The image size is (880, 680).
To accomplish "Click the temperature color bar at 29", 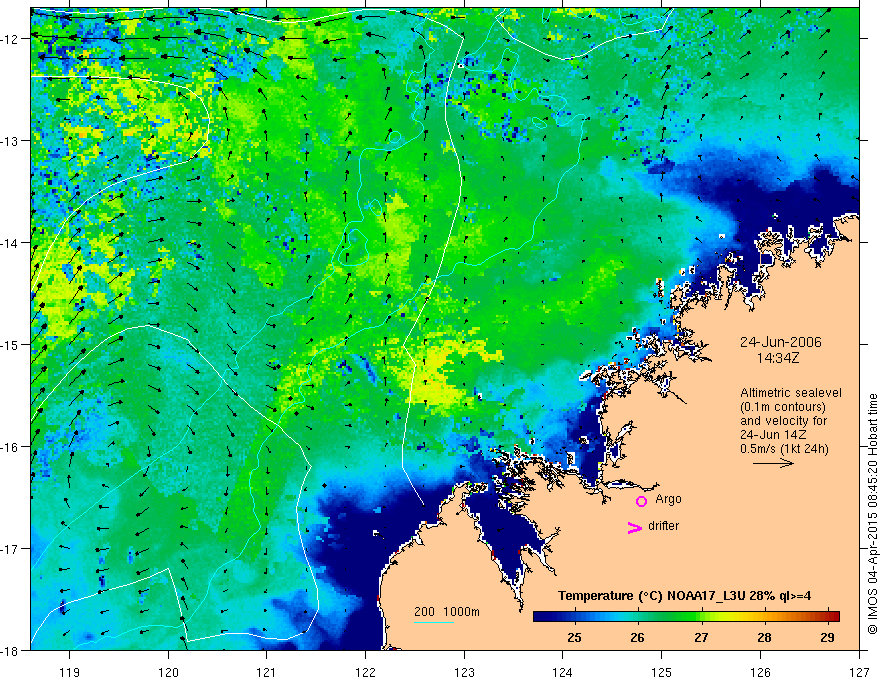I will tap(827, 617).
